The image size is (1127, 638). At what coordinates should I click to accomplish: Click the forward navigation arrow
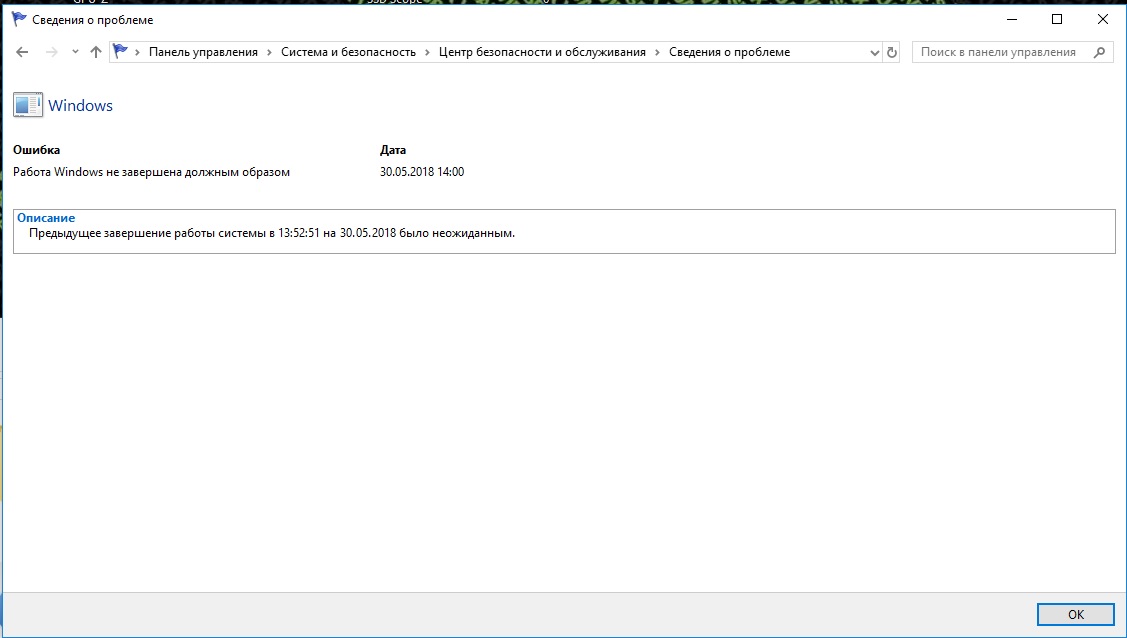click(x=51, y=52)
